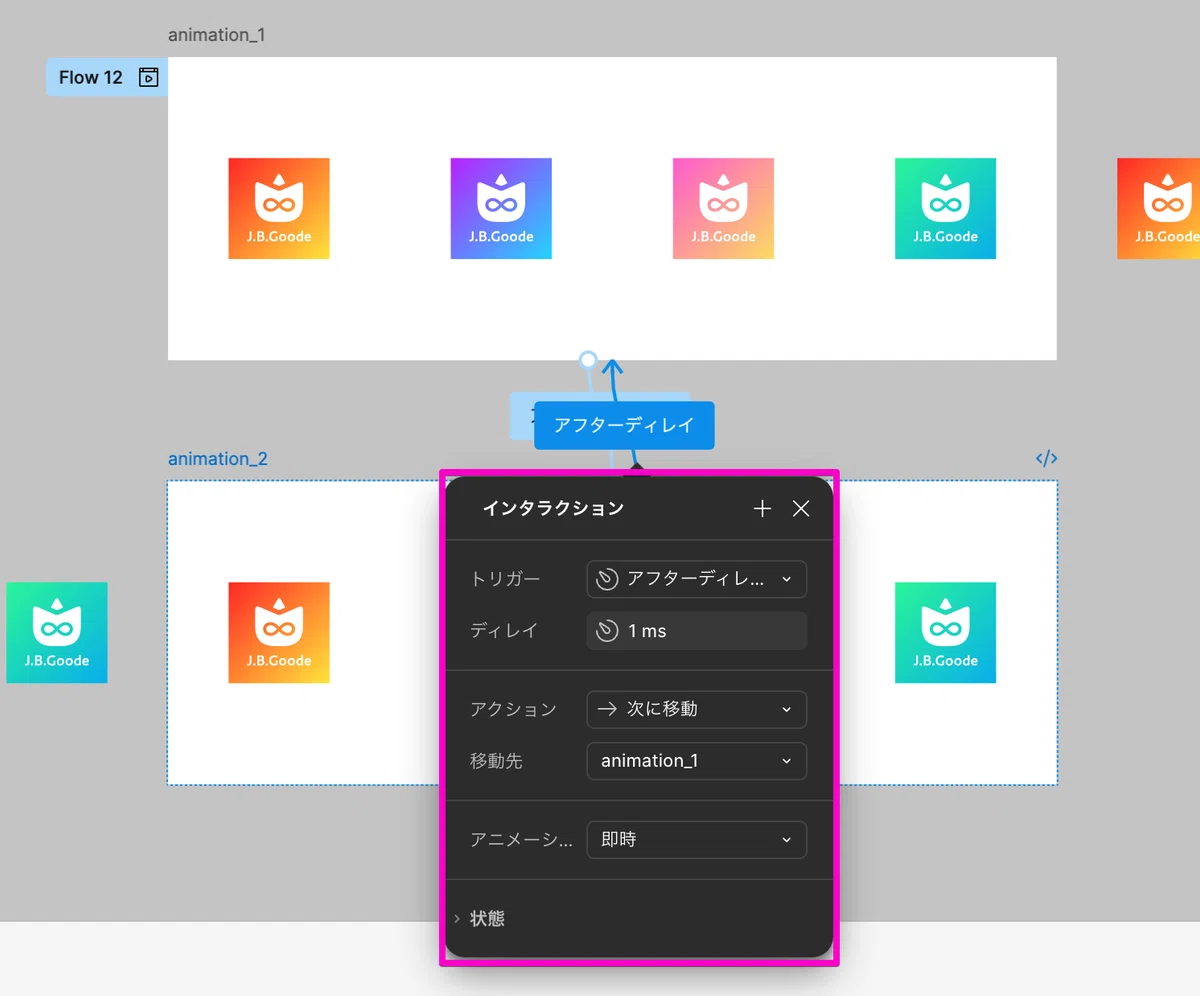Screen dimensions: 1200x996
Task: Select the purple J.B.Goode logo in animation_1
Action: [x=501, y=208]
